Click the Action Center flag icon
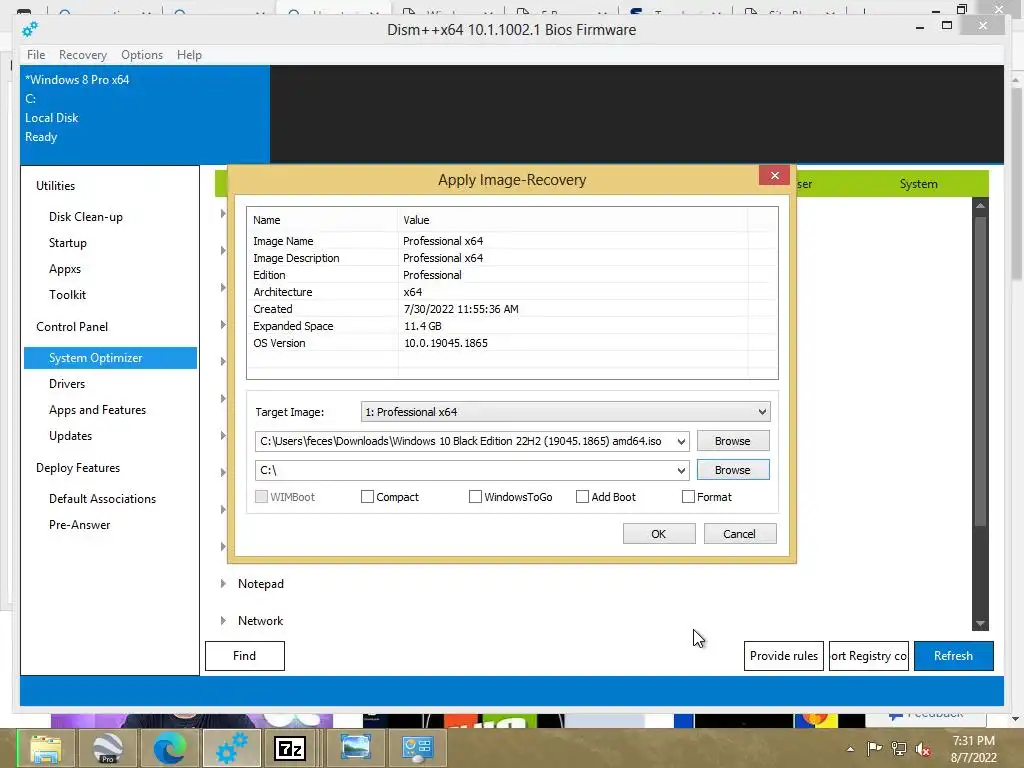This screenshot has width=1024, height=768. pos(874,748)
